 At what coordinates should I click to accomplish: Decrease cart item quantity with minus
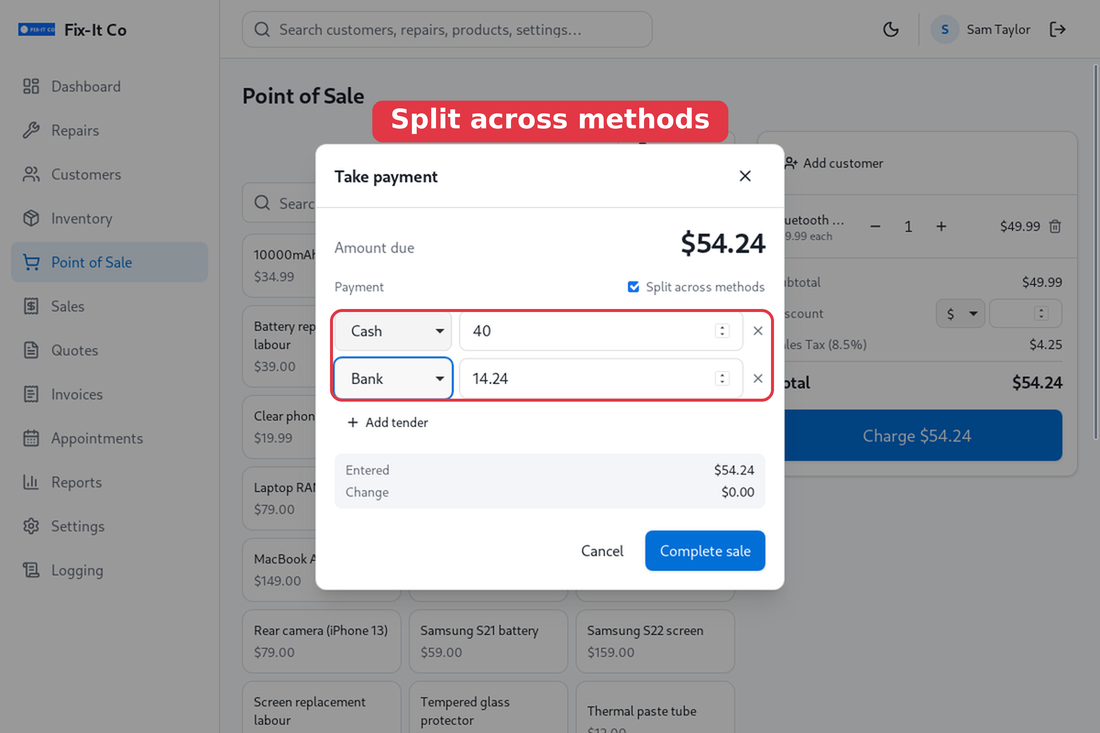click(x=876, y=227)
